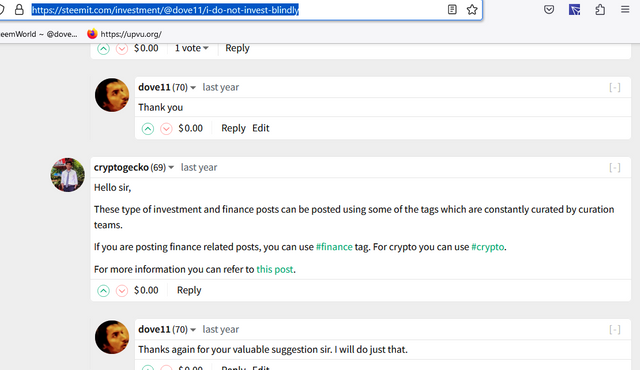Image resolution: width=640 pixels, height=370 pixels.
Task: Reply to dove11's "Thank you" comment
Action: coord(233,128)
